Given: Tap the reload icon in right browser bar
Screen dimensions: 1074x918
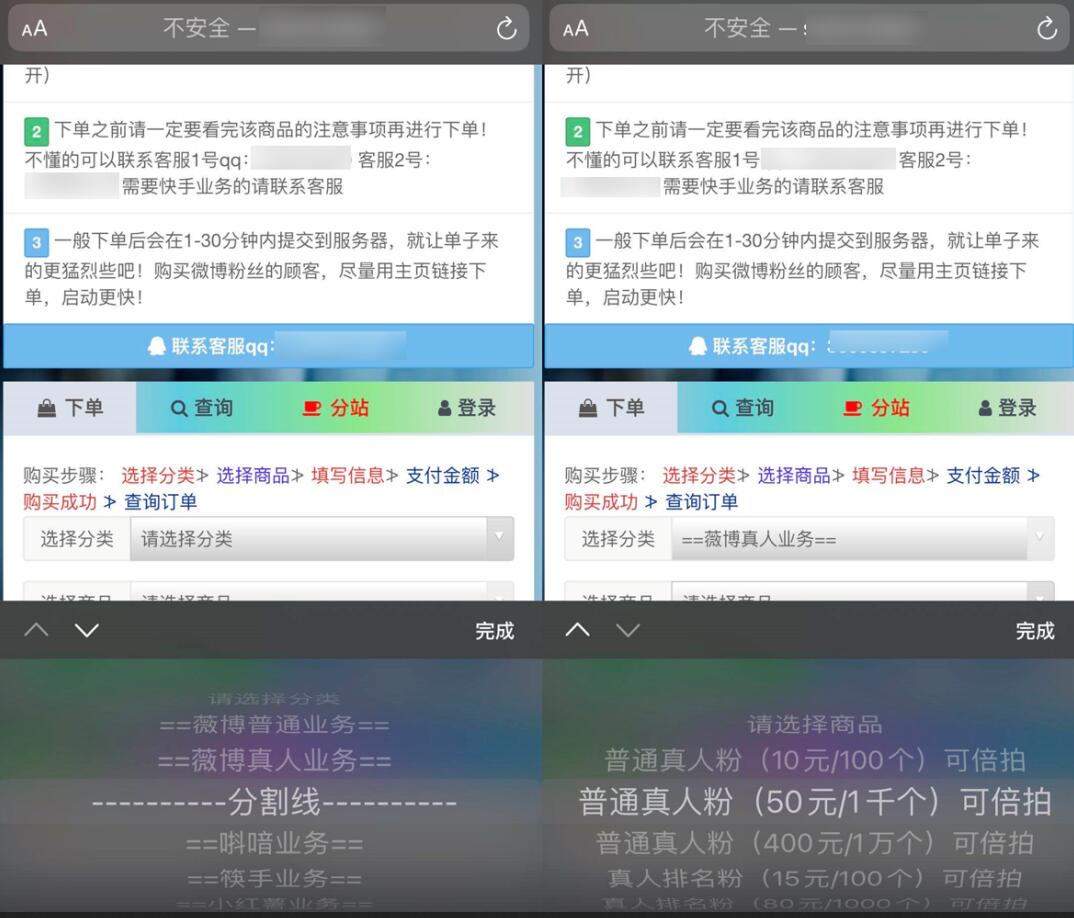Looking at the screenshot, I should point(1047,29).
